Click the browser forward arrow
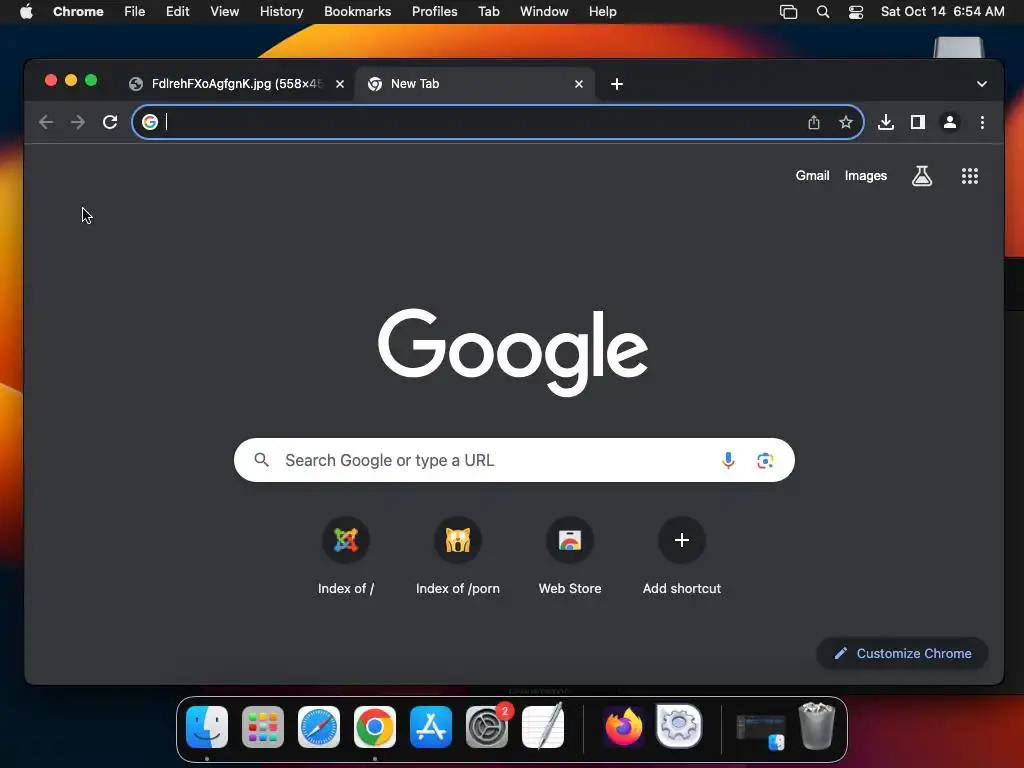This screenshot has height=768, width=1024. 78,122
